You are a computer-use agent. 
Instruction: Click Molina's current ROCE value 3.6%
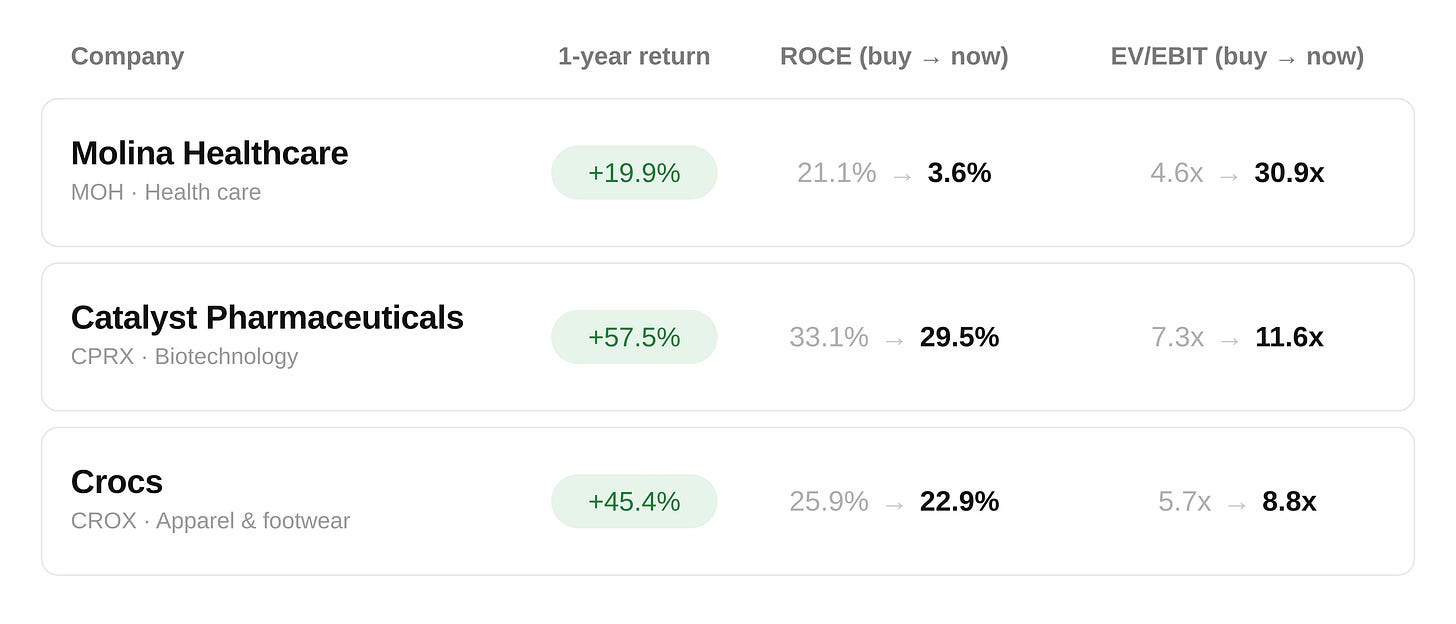point(959,173)
